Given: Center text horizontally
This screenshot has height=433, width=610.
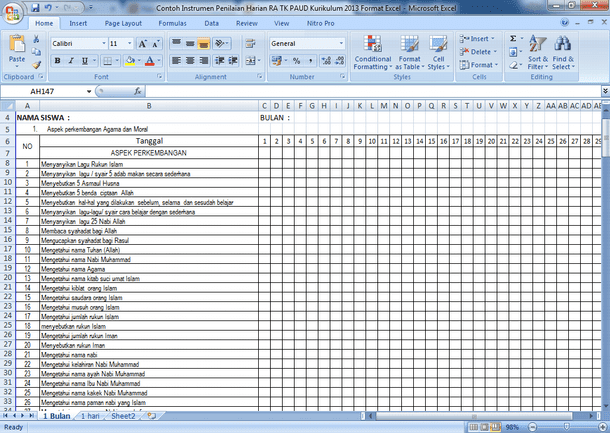Looking at the screenshot, I should (190, 61).
